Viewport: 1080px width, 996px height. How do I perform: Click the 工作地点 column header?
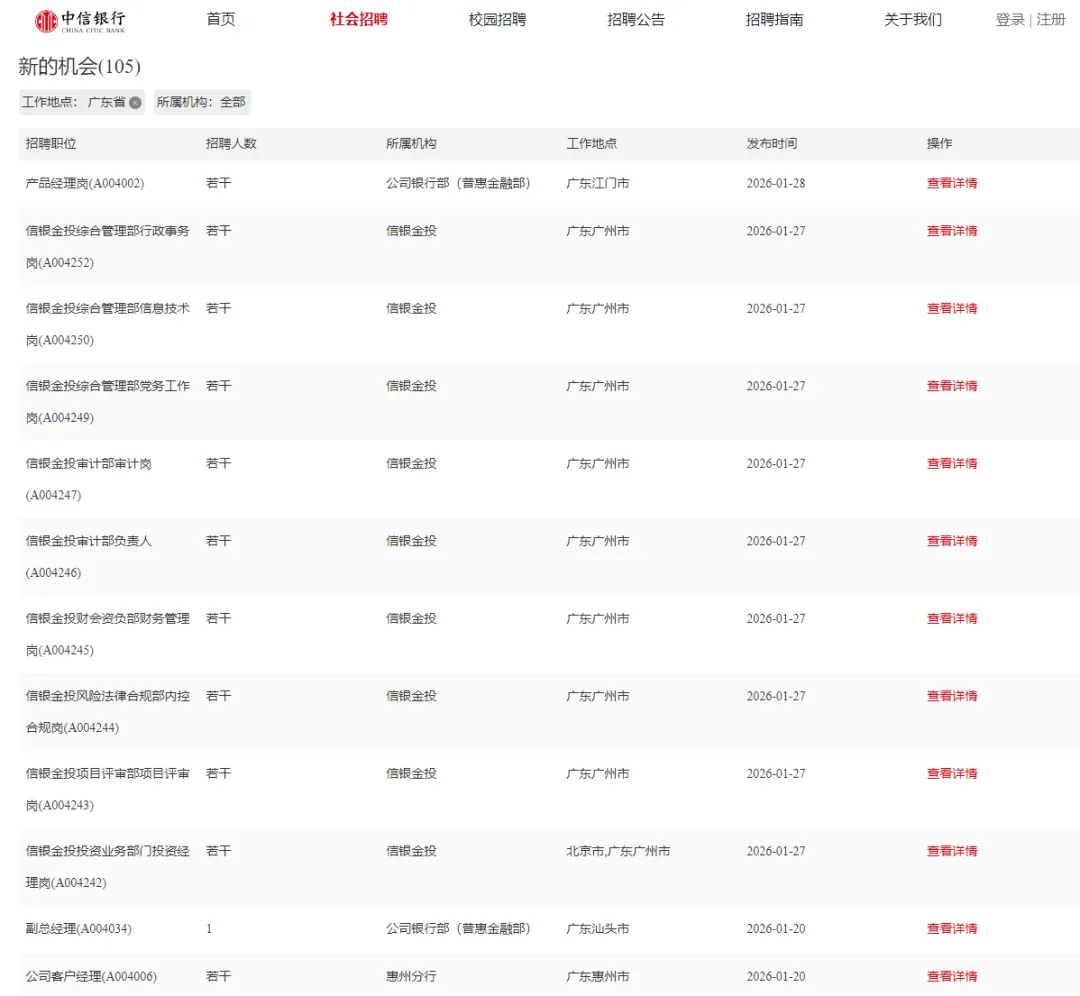592,144
